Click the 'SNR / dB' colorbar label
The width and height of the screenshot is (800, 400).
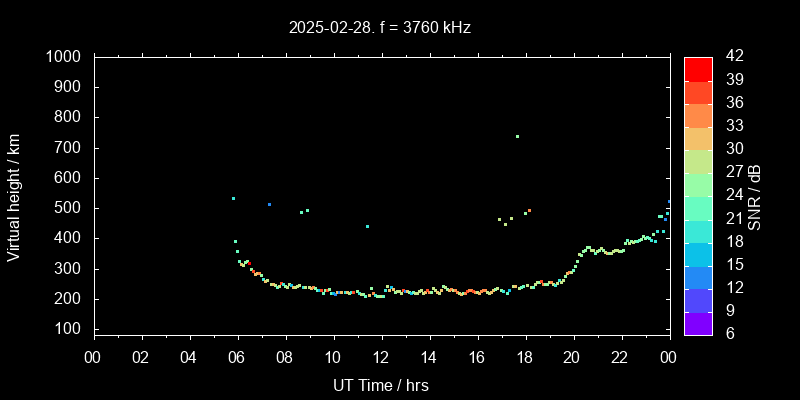pyautogui.click(x=755, y=196)
